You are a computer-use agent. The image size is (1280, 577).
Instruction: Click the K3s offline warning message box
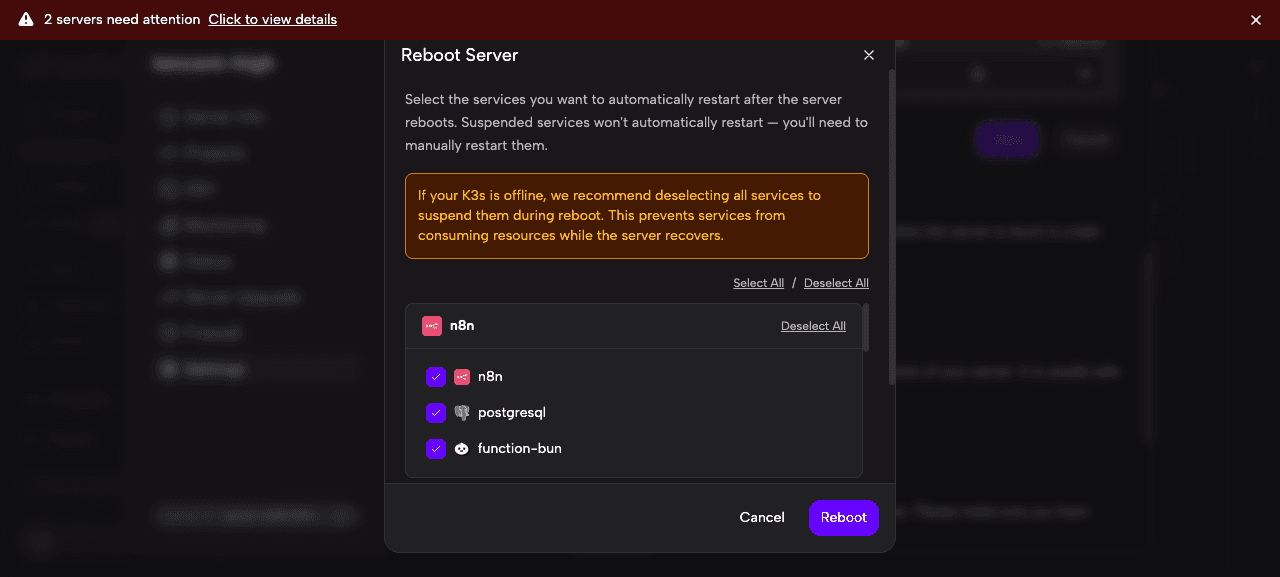coord(637,215)
